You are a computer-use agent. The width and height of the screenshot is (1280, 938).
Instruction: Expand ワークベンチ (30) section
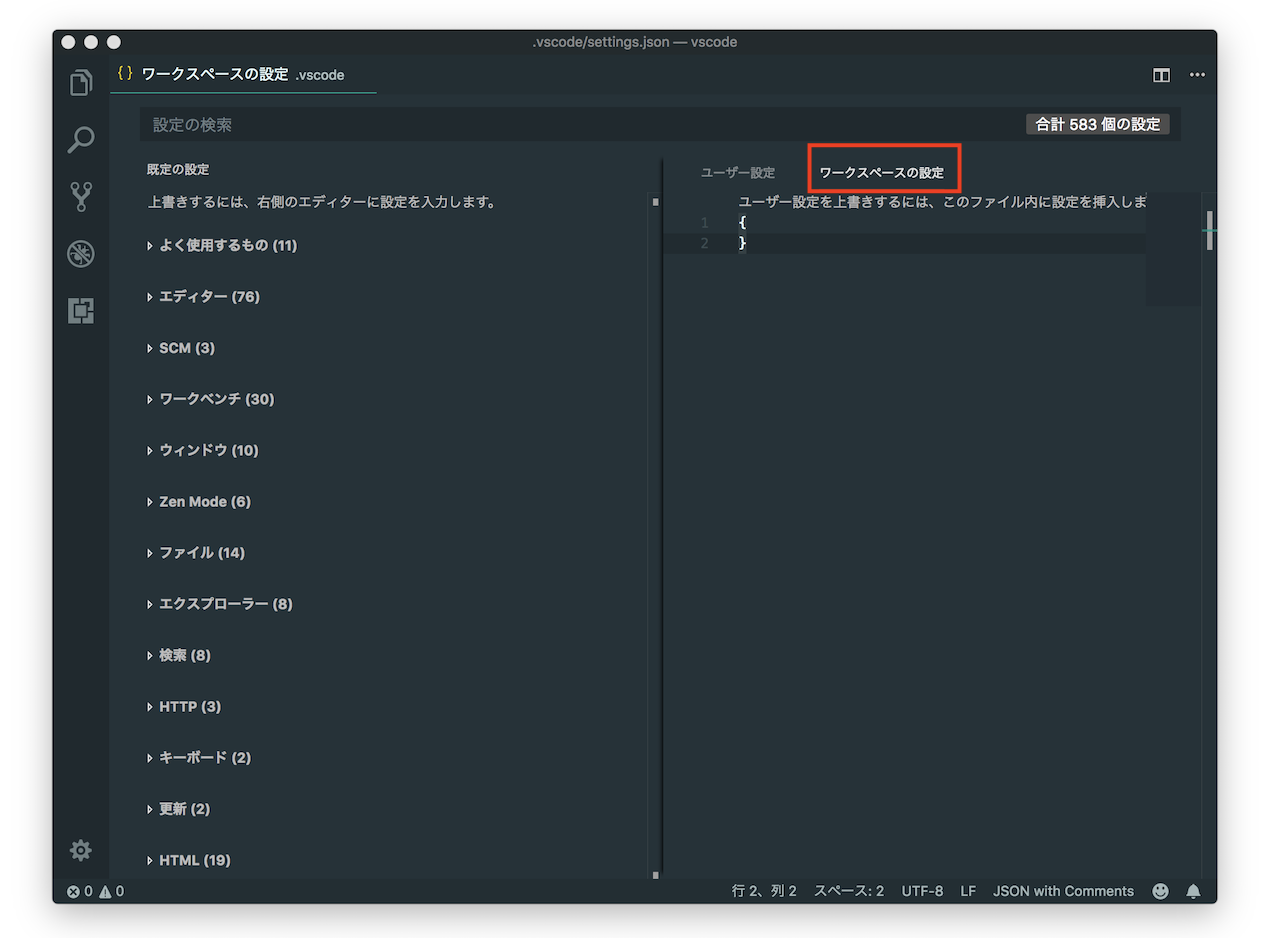[x=210, y=399]
